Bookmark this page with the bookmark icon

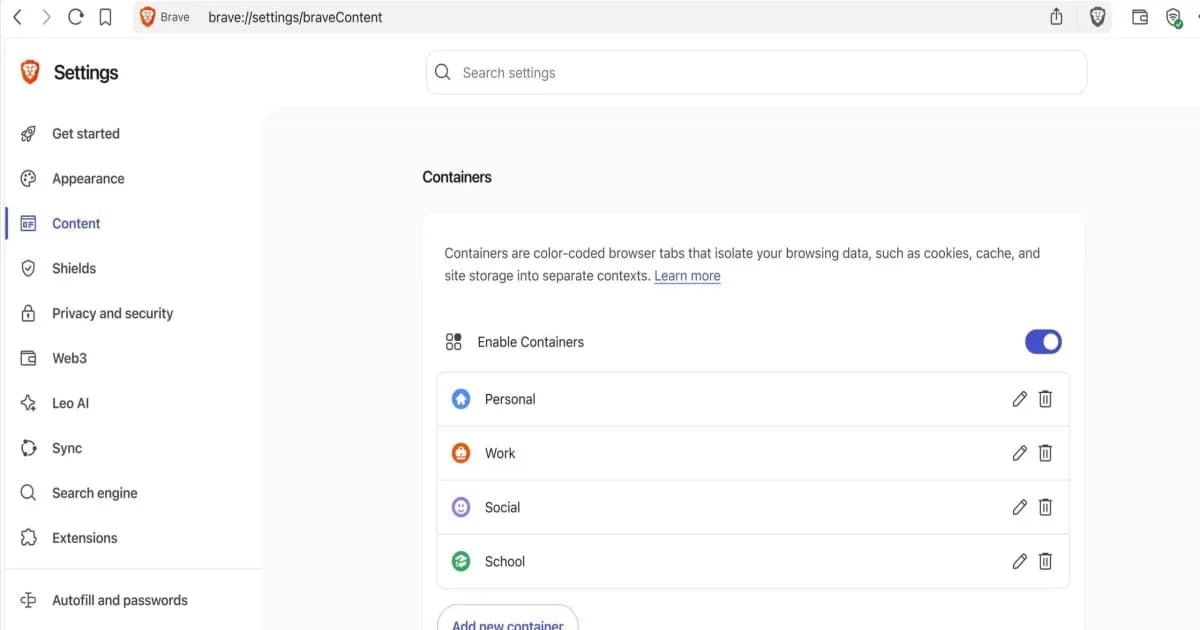point(105,17)
